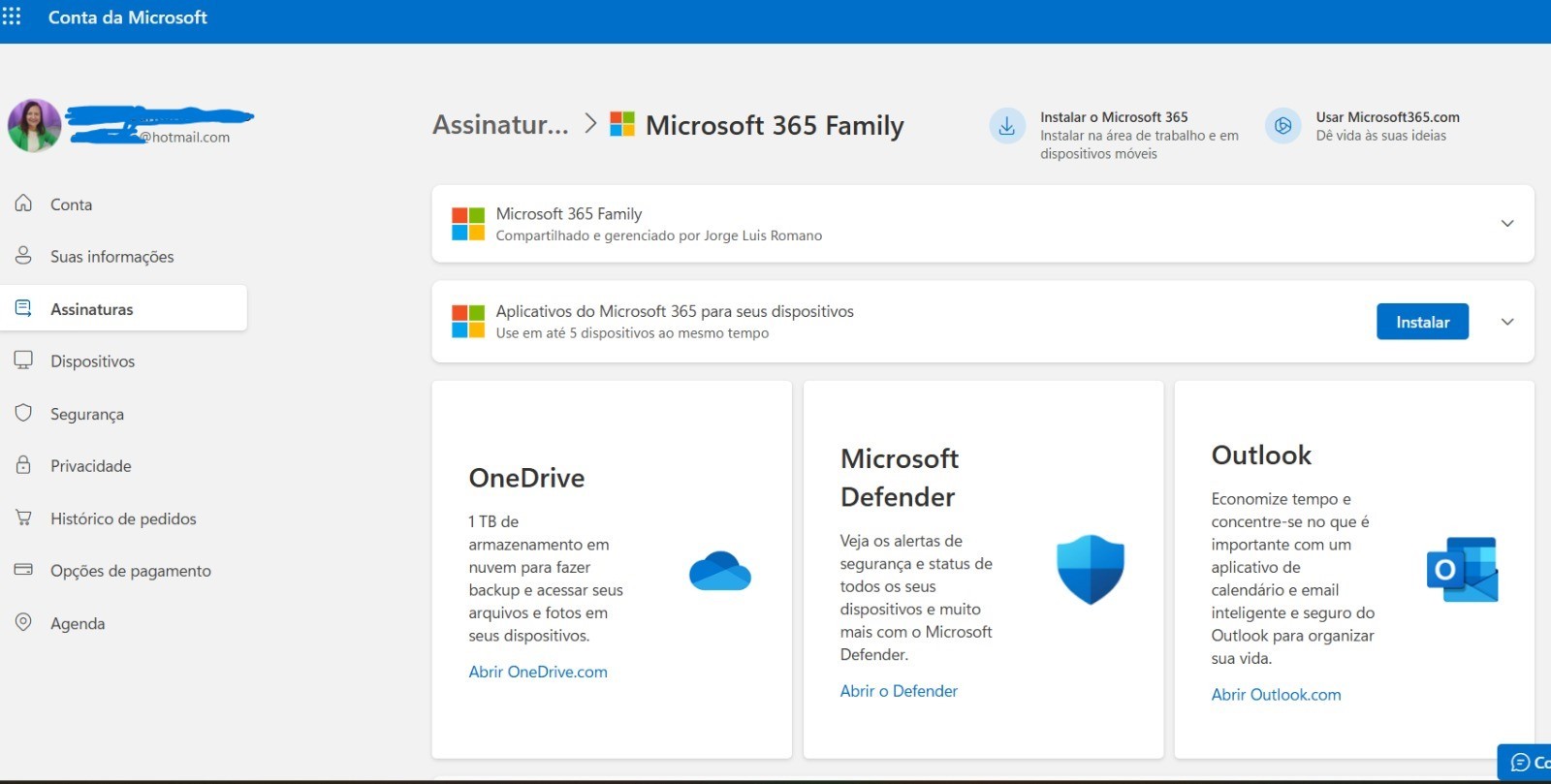Open the chat support icon button

click(x=1525, y=763)
